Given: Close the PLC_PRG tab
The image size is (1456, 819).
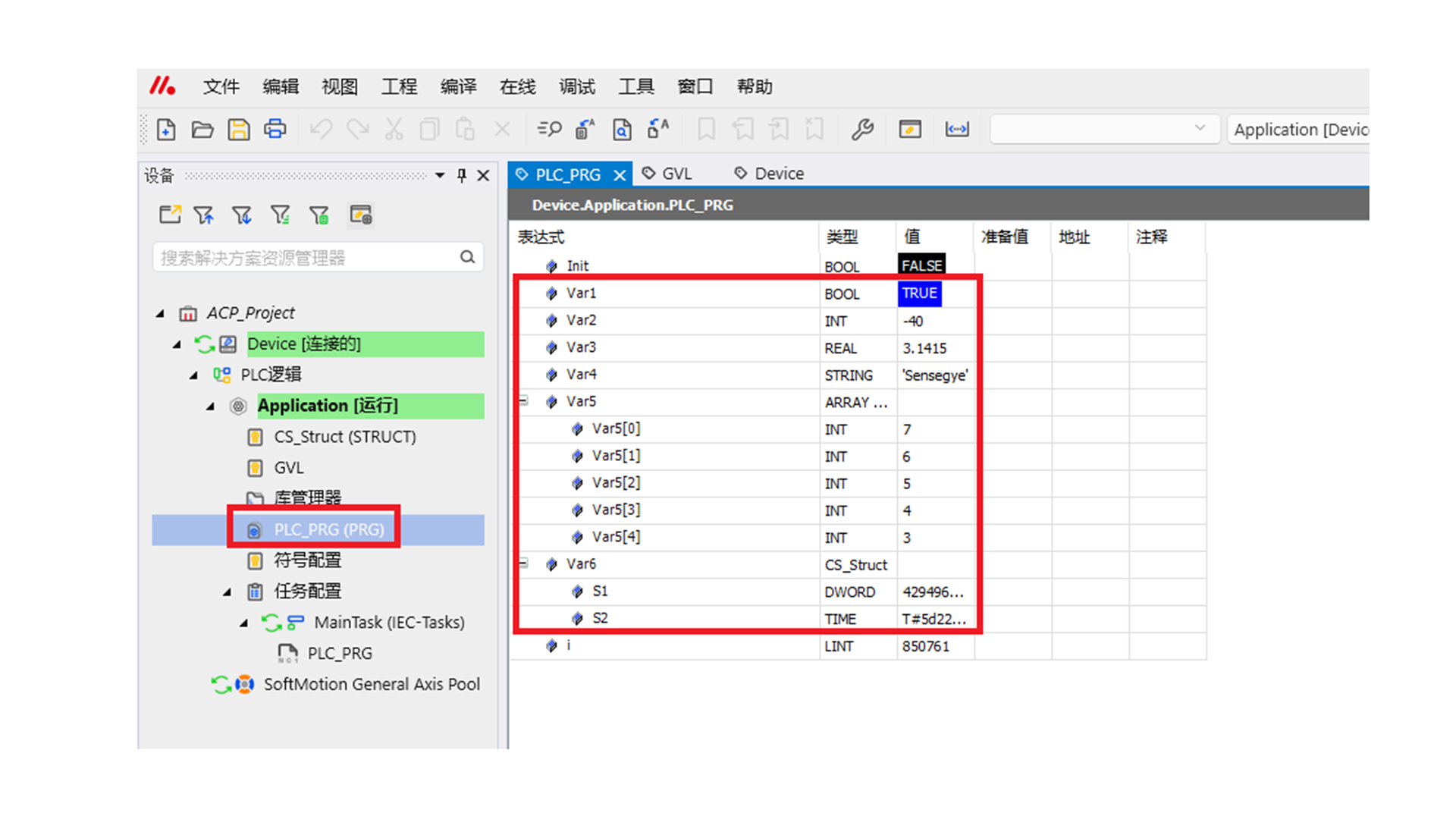Looking at the screenshot, I should click(x=620, y=175).
